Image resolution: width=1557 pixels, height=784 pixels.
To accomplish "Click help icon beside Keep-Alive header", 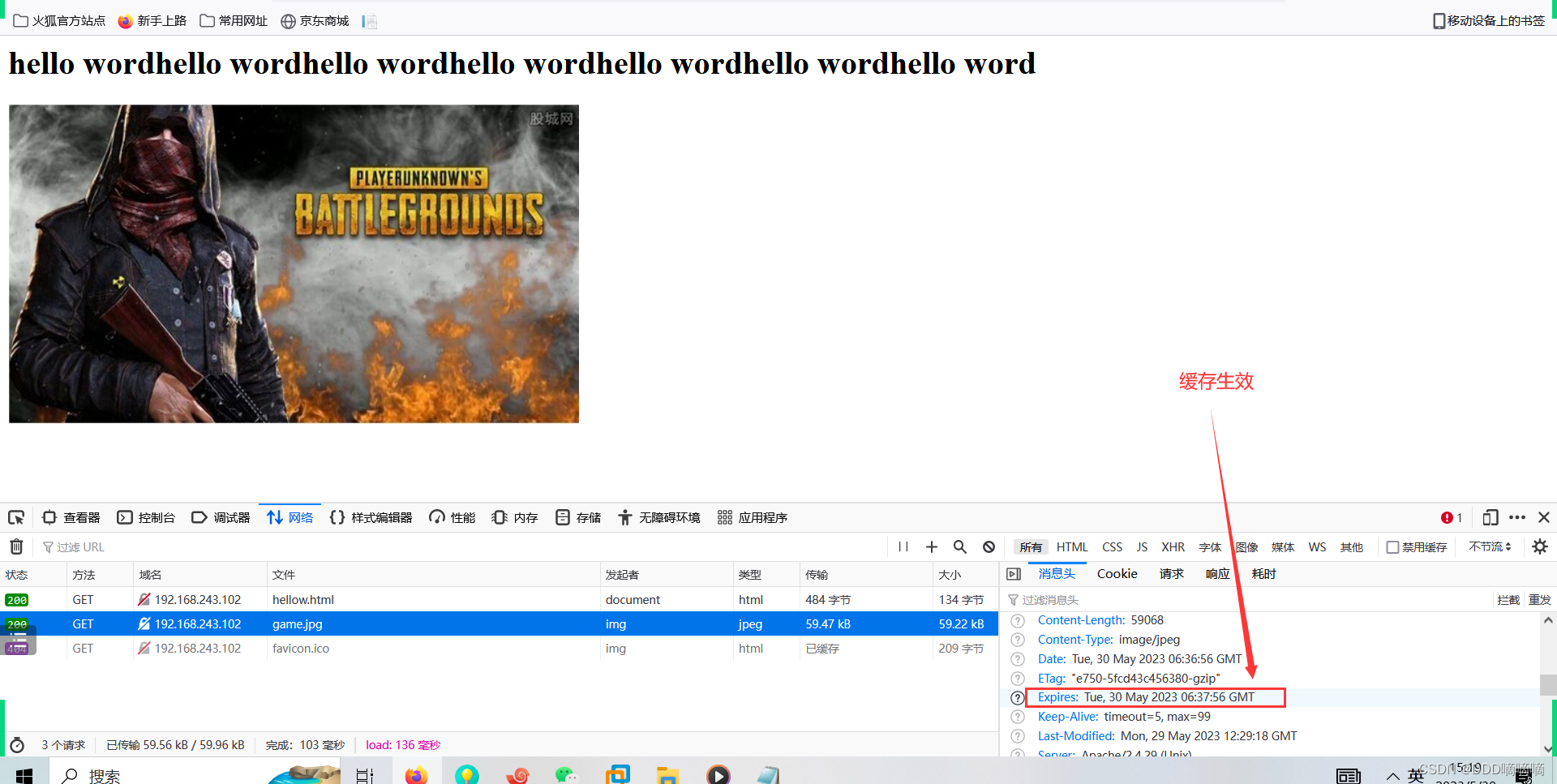I will tap(1018, 717).
